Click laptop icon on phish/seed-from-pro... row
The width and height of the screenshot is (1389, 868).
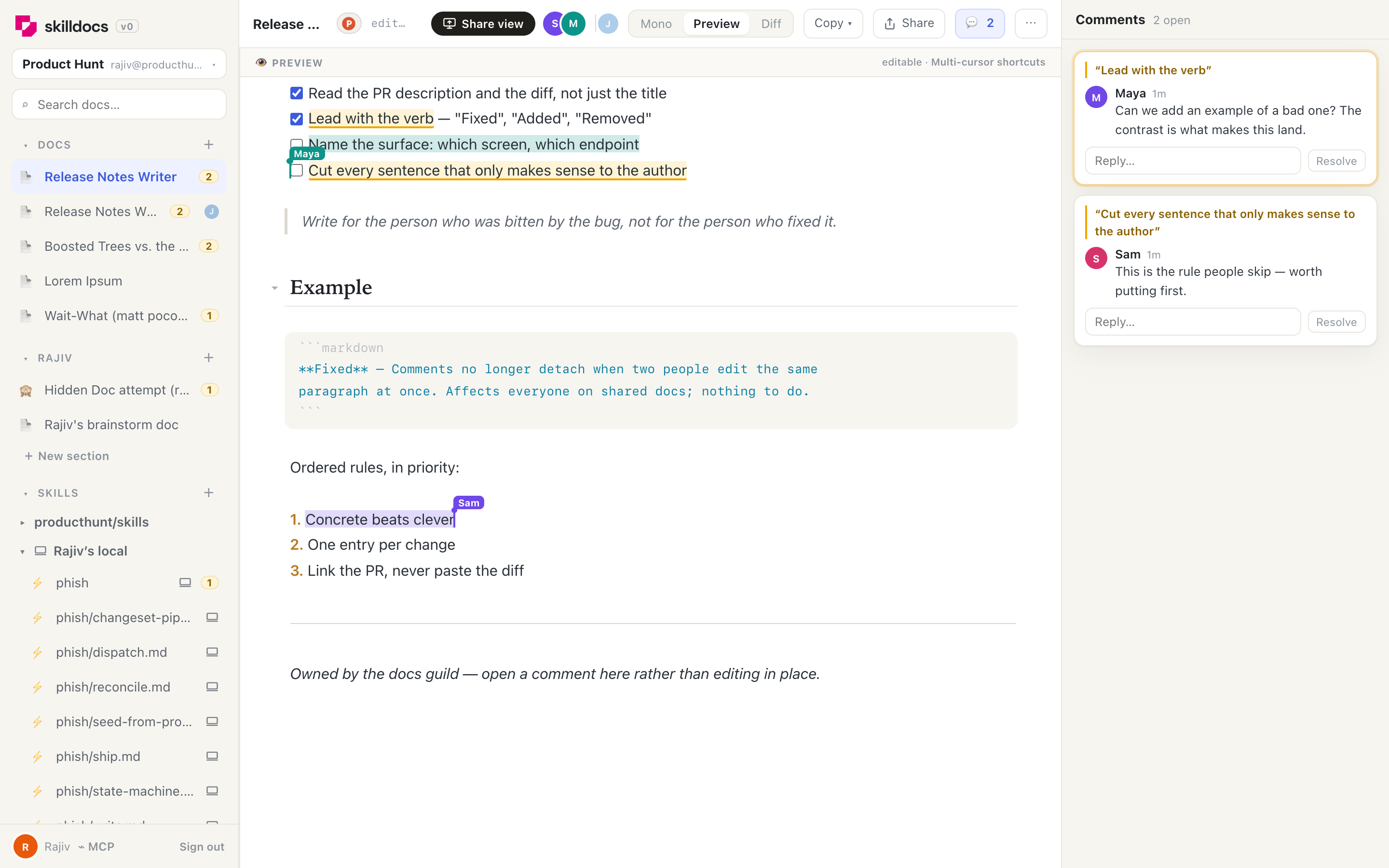coord(212,721)
